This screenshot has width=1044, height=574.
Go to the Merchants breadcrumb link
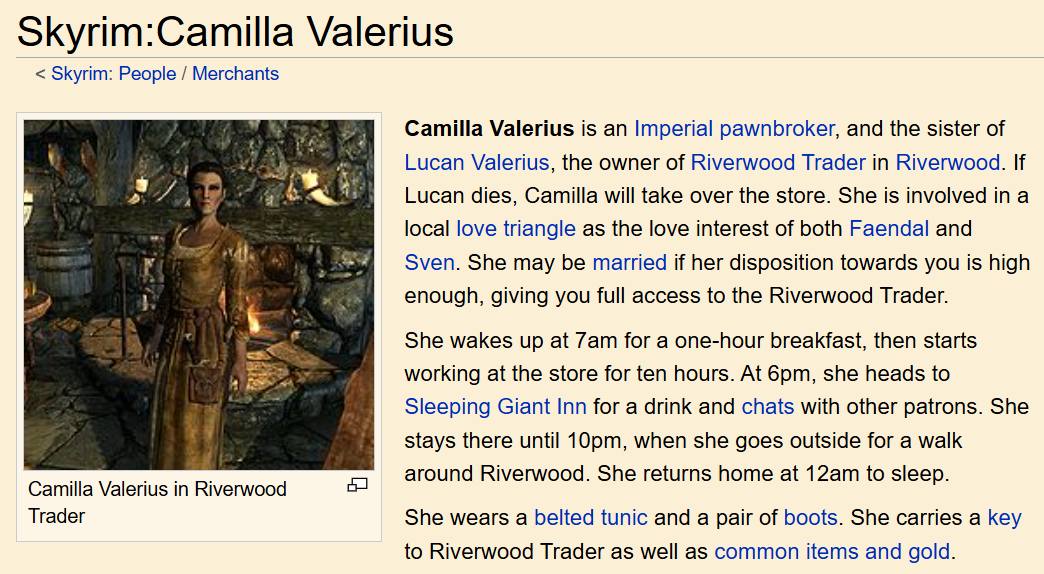click(x=236, y=73)
